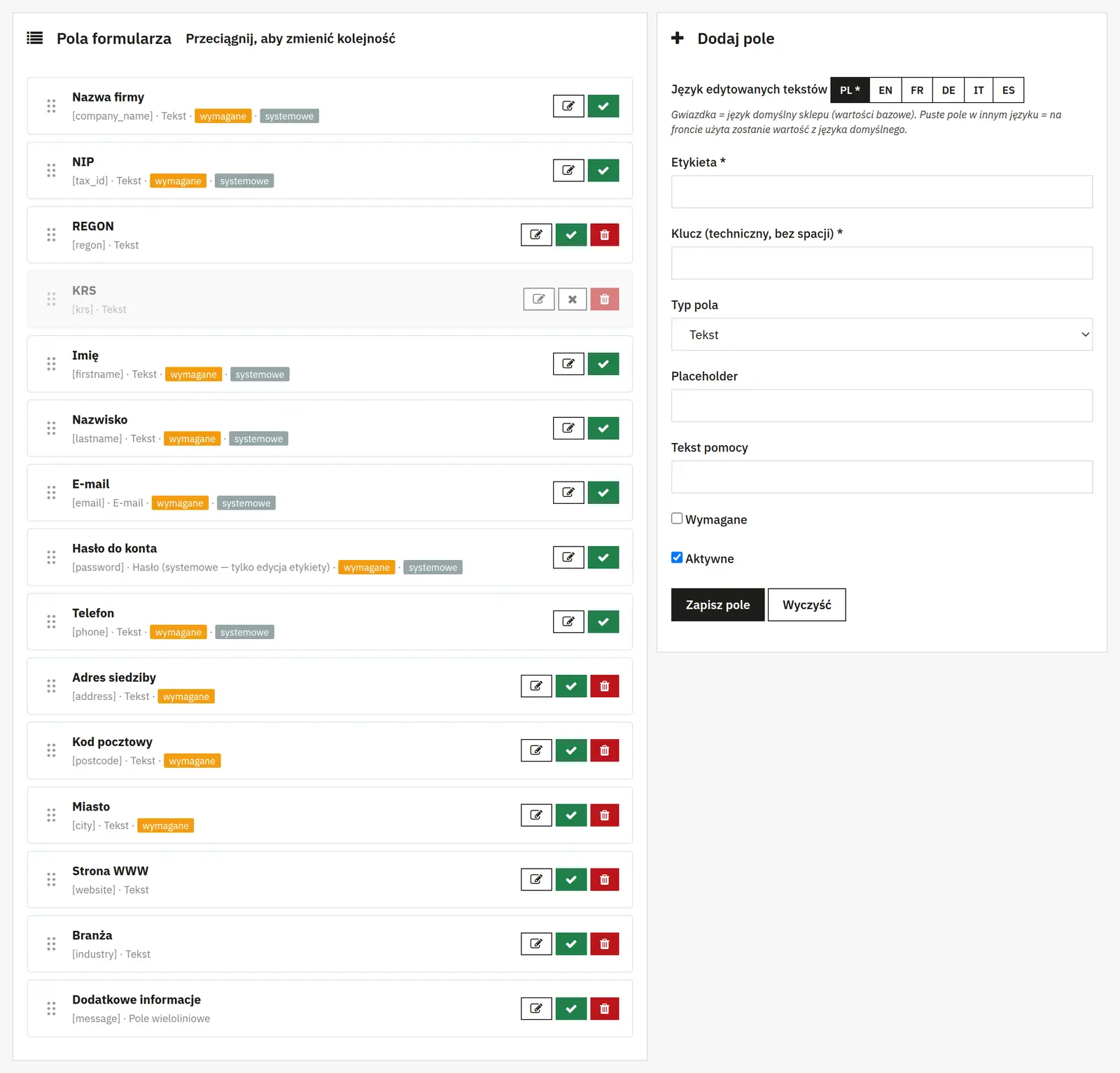The height and width of the screenshot is (1073, 1120).
Task: Select the ES language tab
Action: [1009, 90]
